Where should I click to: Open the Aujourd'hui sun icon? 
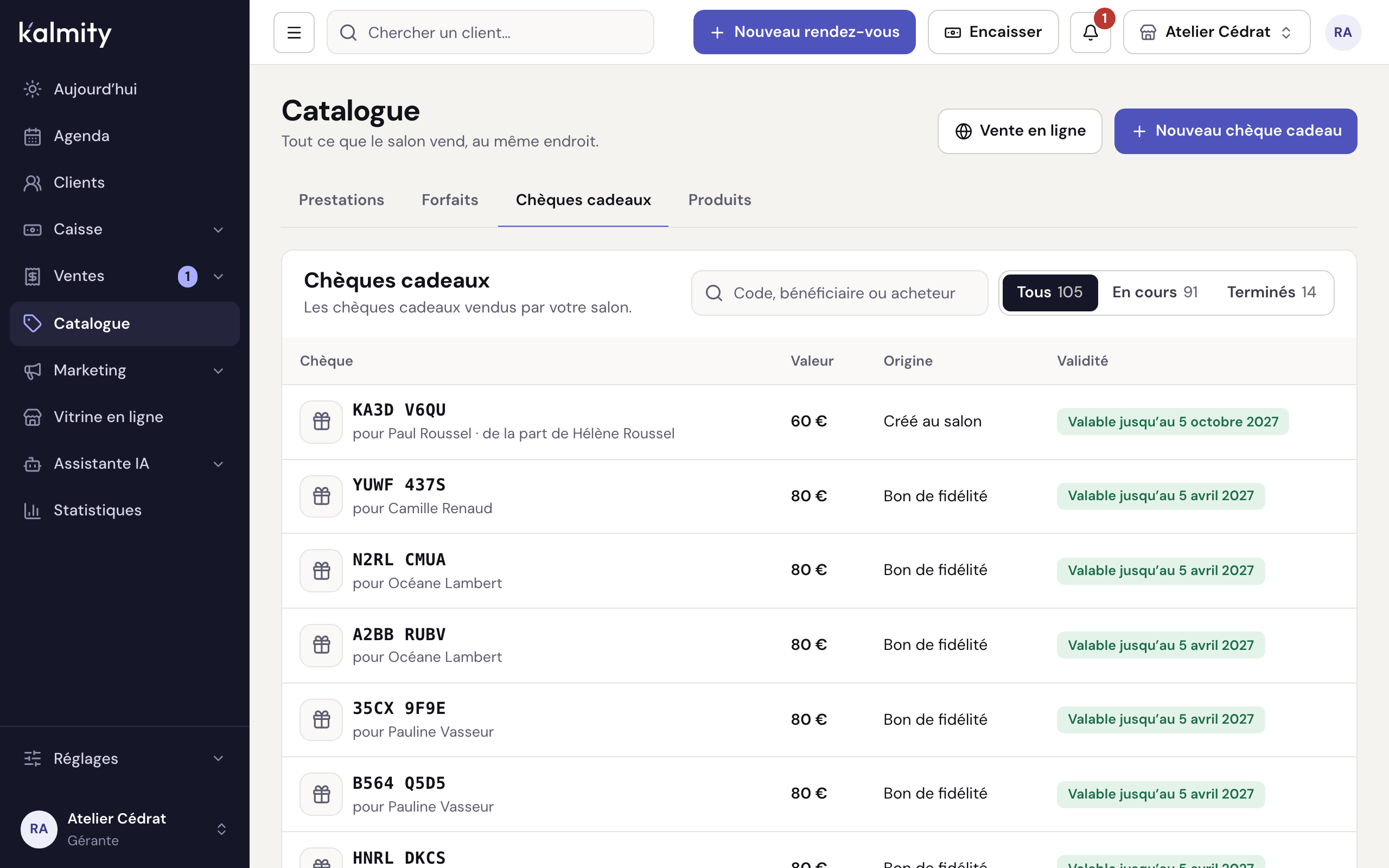[x=33, y=89]
